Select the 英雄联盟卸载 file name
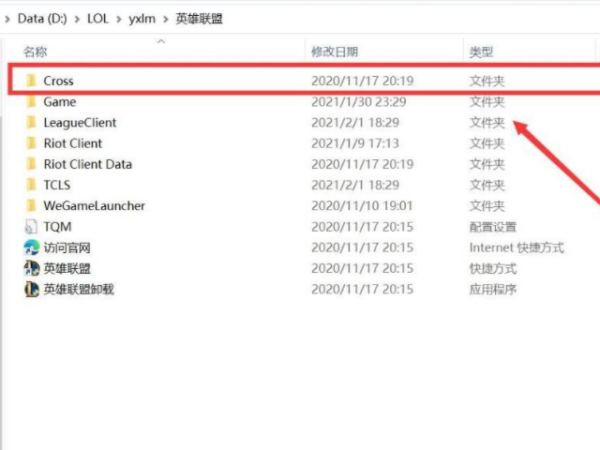The image size is (600, 450). click(79, 289)
